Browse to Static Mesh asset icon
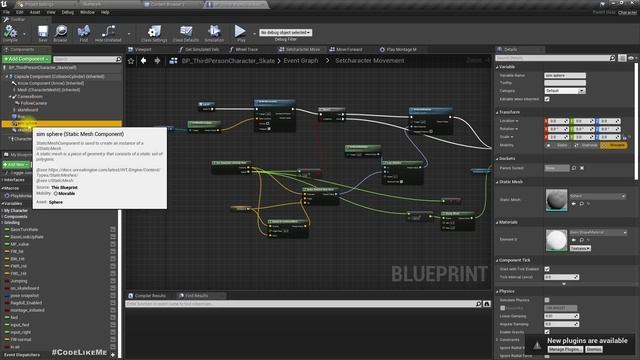Viewport: 640px width, 360px height. click(581, 203)
